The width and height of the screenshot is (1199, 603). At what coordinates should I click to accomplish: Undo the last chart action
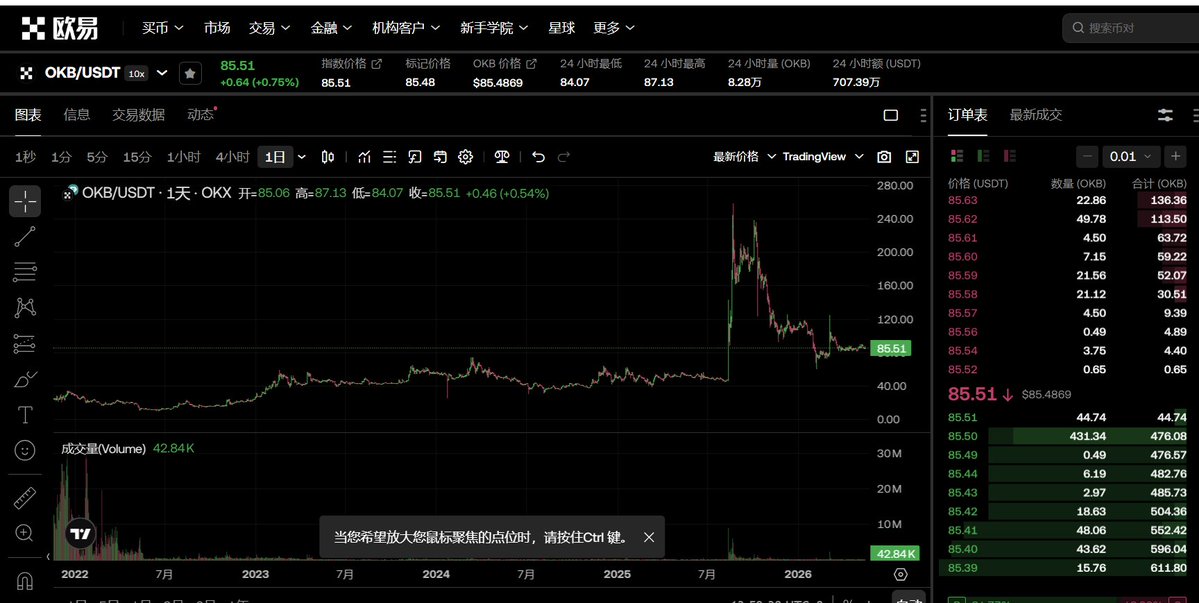[x=538, y=157]
